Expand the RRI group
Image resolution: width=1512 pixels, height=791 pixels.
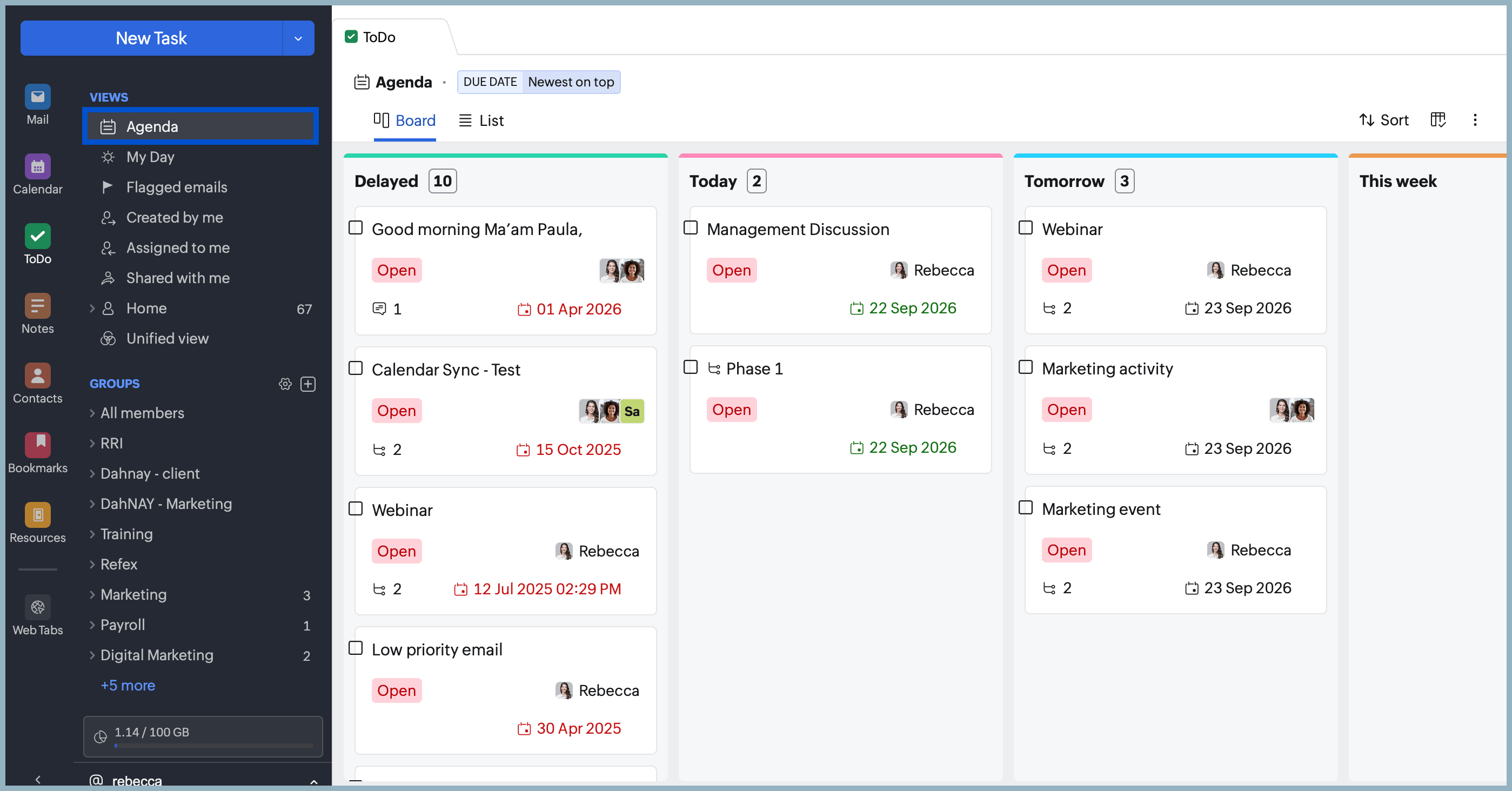tap(92, 443)
